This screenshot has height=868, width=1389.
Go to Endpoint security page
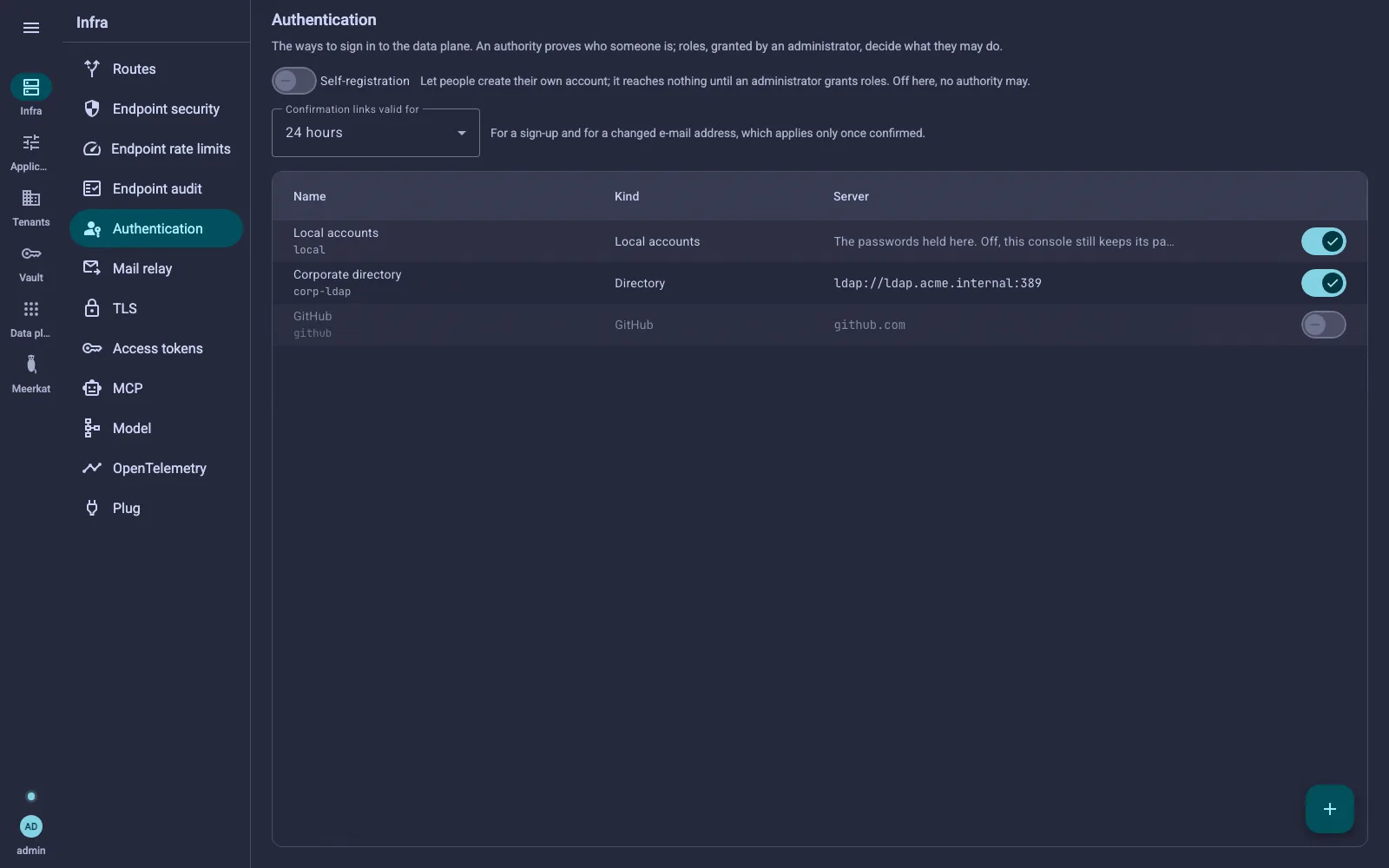(x=156, y=108)
